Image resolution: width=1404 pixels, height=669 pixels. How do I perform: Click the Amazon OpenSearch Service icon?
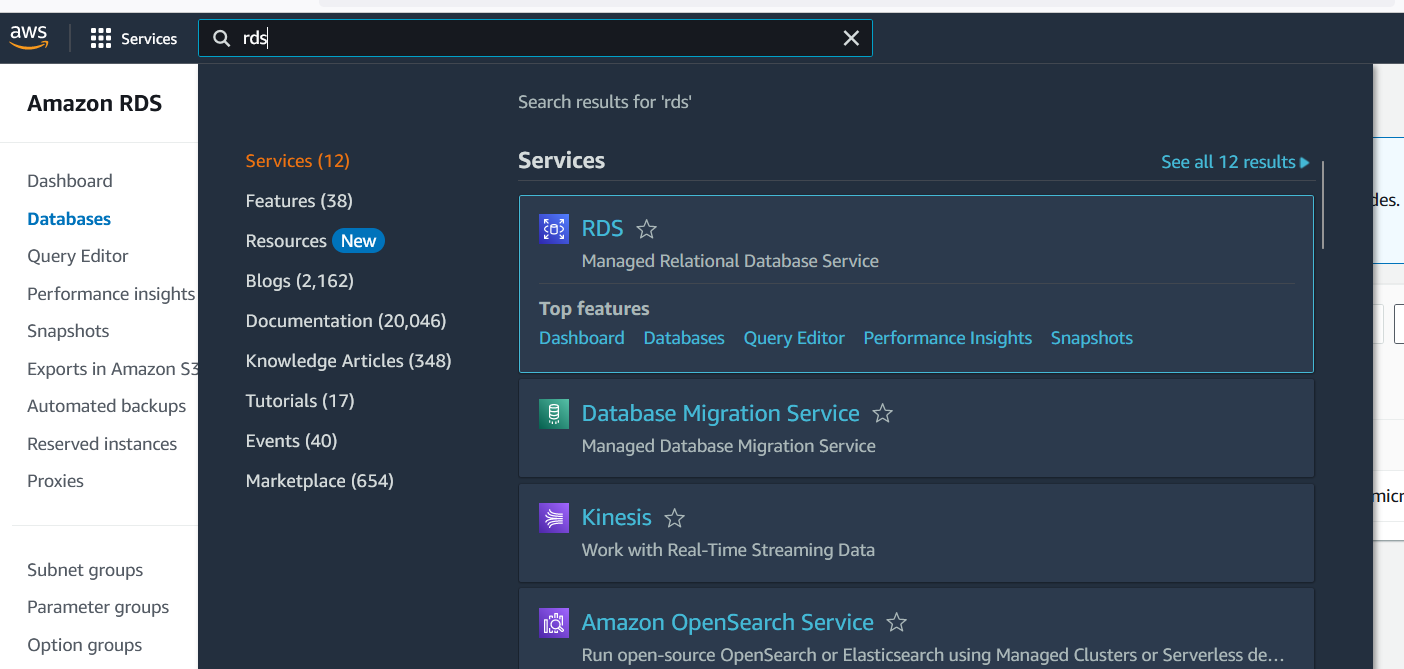coord(554,623)
